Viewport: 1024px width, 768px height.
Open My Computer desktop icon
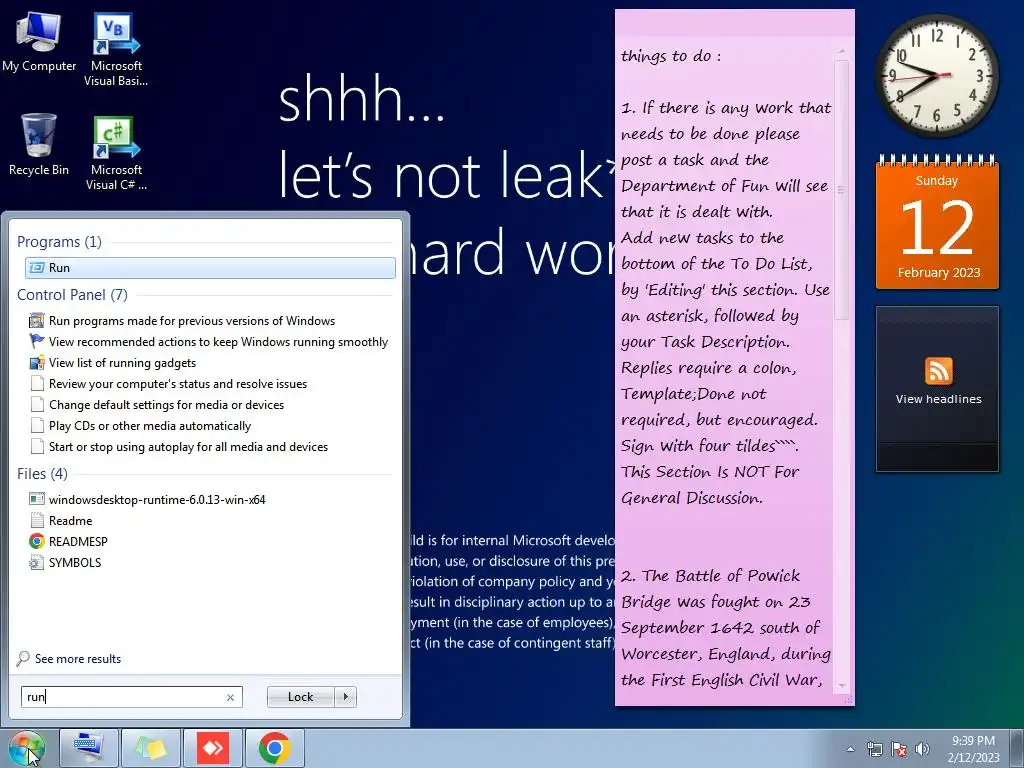pyautogui.click(x=39, y=42)
